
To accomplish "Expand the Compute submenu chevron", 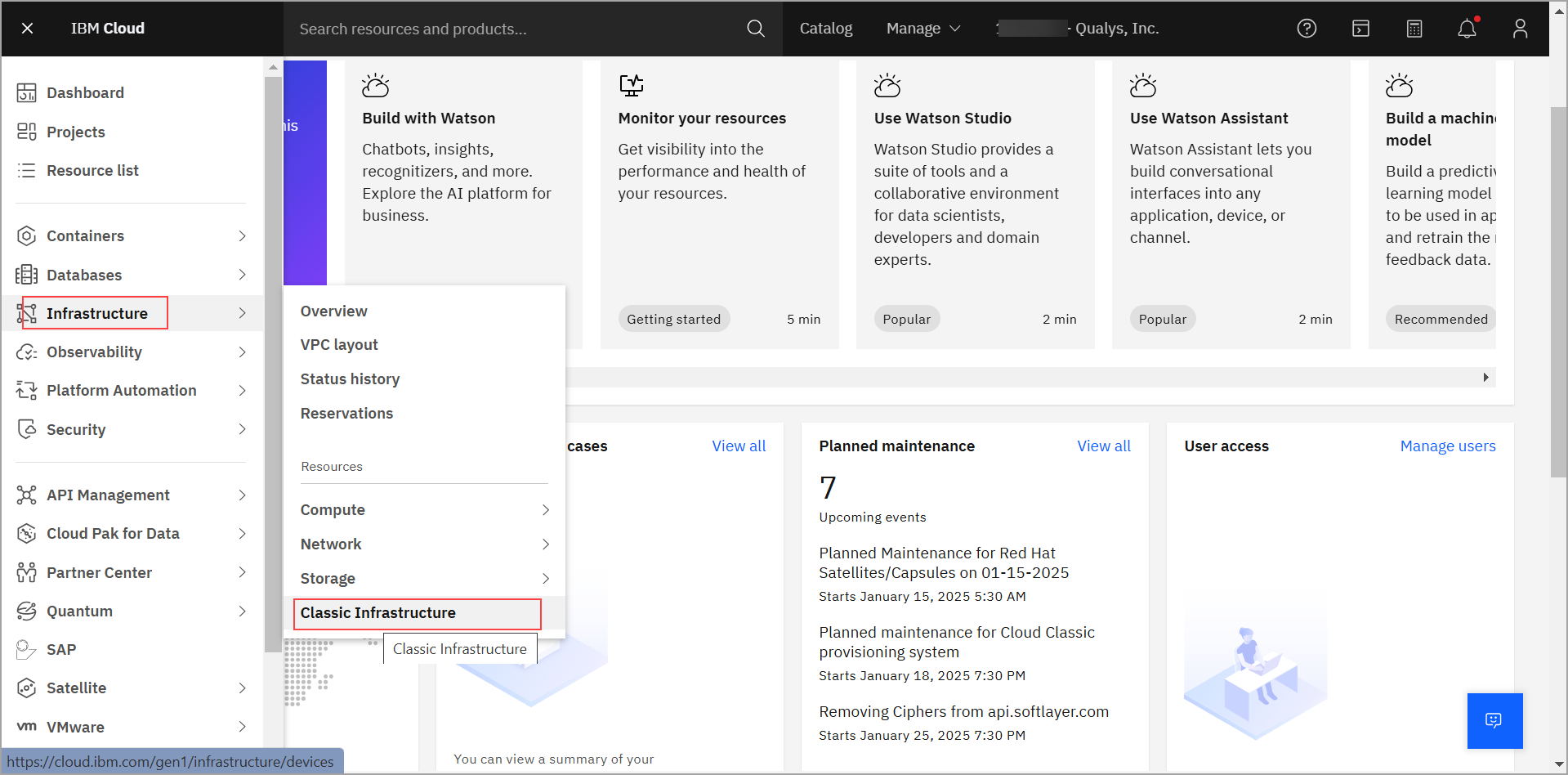I will click(546, 510).
